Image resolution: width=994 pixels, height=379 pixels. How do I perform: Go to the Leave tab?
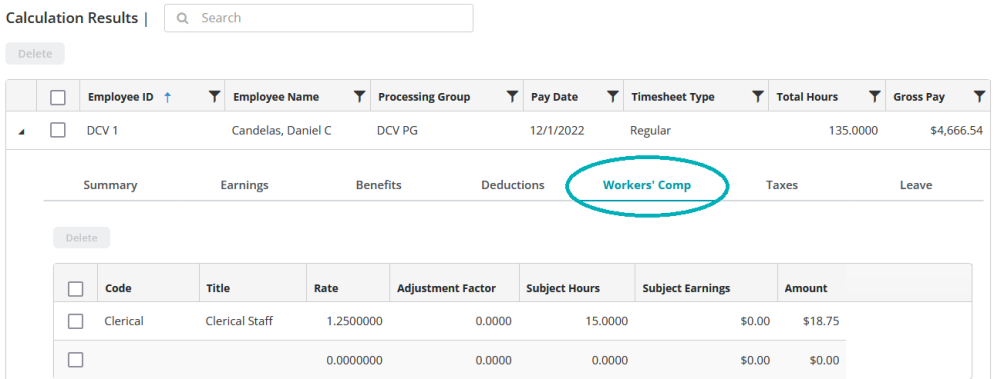pos(916,185)
